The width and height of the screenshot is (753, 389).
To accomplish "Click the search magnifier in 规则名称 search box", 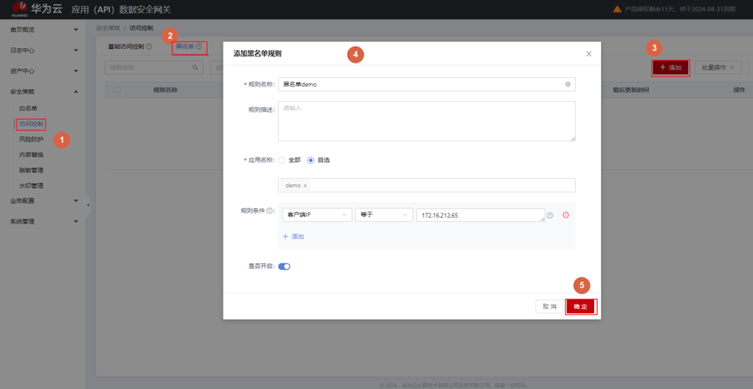I will click(x=195, y=68).
